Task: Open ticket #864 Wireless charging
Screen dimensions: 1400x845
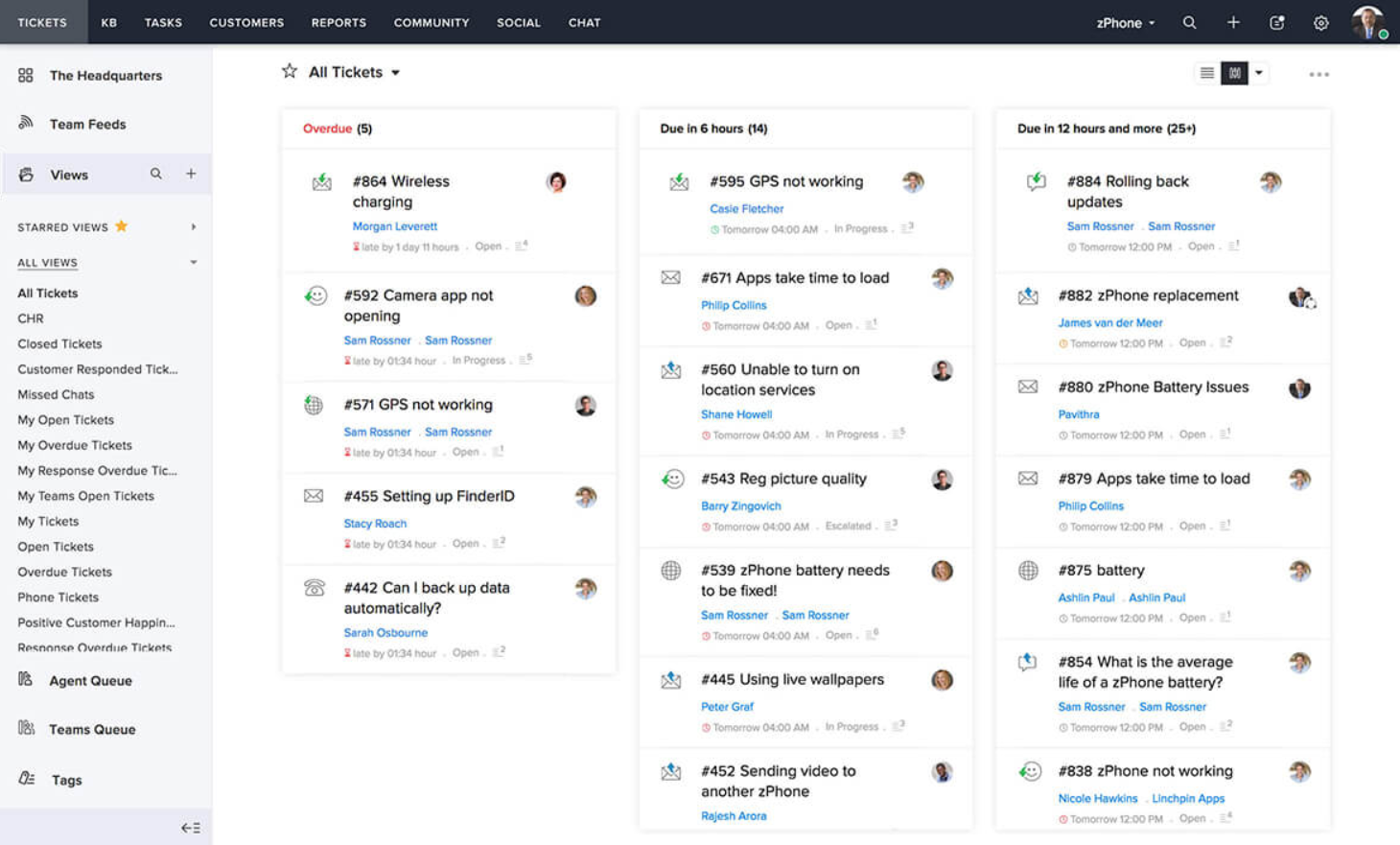Action: [401, 191]
